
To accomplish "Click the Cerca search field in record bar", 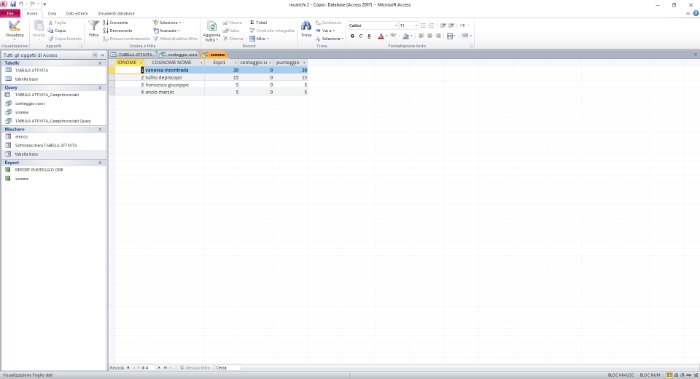I will pyautogui.click(x=228, y=368).
